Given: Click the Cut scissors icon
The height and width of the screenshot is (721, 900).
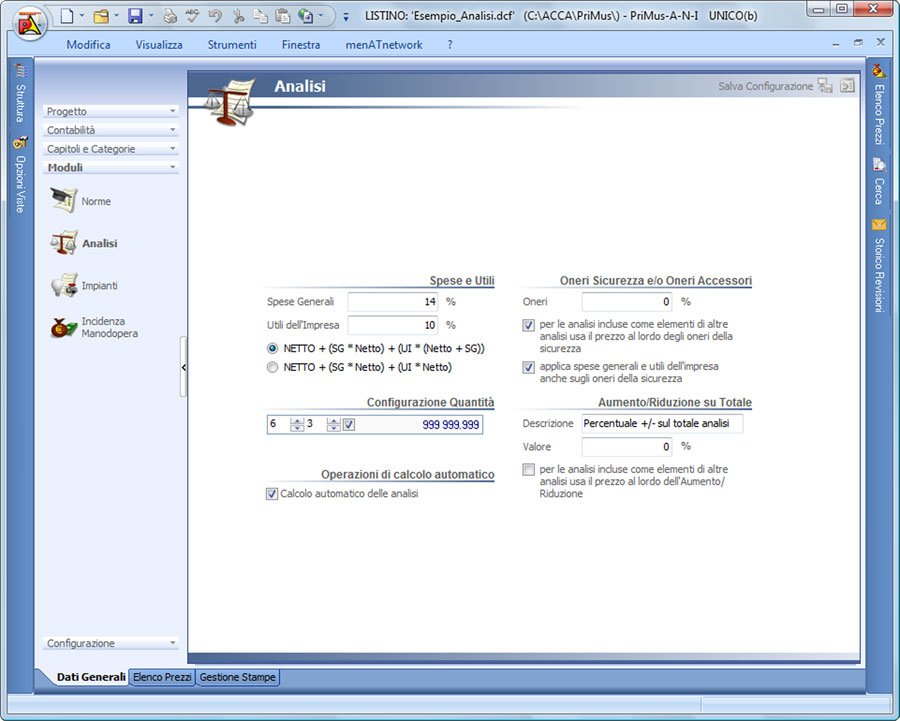Looking at the screenshot, I should click(x=237, y=16).
